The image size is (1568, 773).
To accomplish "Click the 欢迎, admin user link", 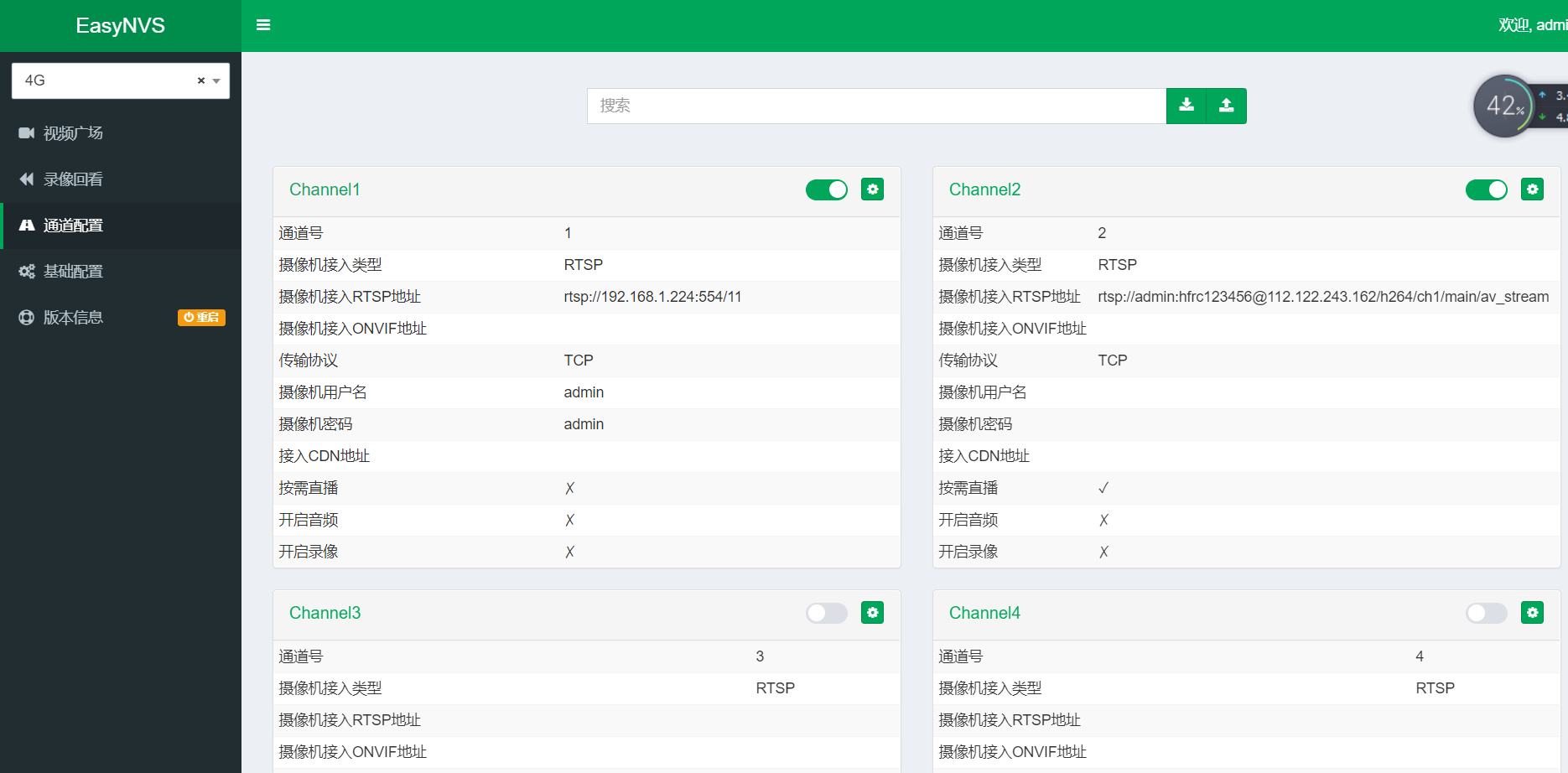I will (x=1533, y=25).
